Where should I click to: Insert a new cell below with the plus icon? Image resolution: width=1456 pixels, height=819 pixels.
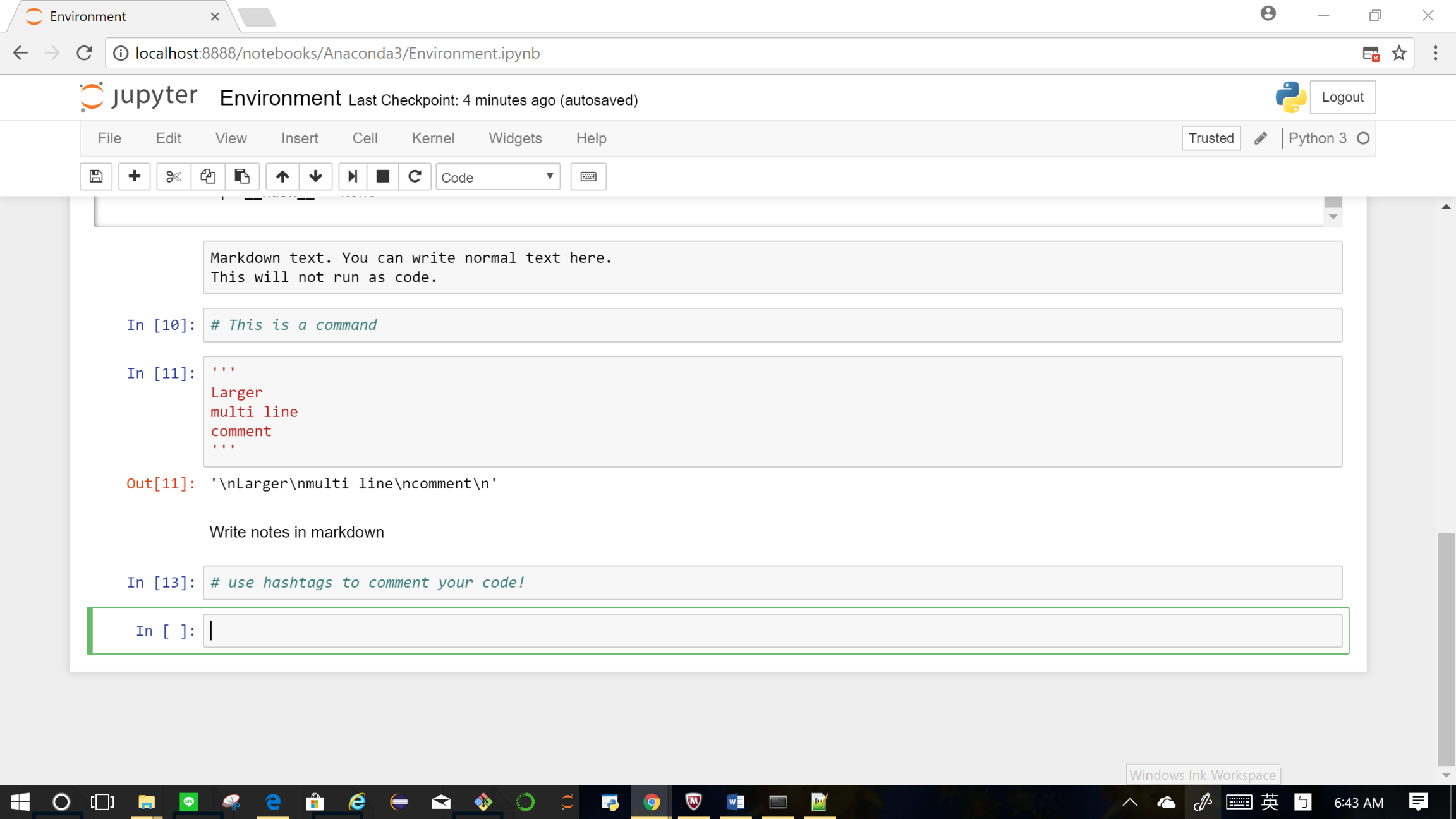[134, 176]
